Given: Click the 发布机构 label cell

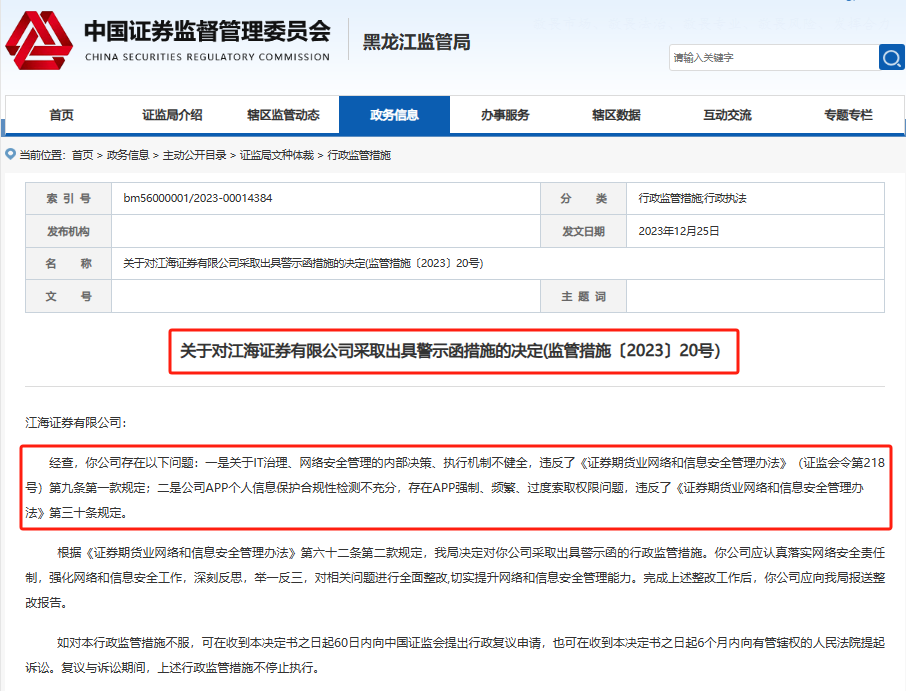Looking at the screenshot, I should coord(68,231).
